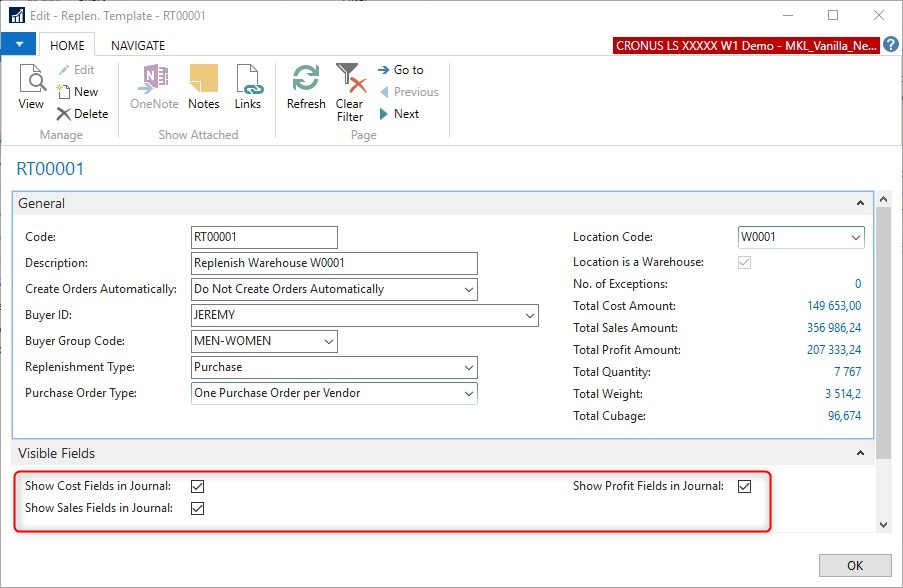Screen dimensions: 903x588
Task: Switch to the NAVIGATE tab
Action: coord(138,45)
